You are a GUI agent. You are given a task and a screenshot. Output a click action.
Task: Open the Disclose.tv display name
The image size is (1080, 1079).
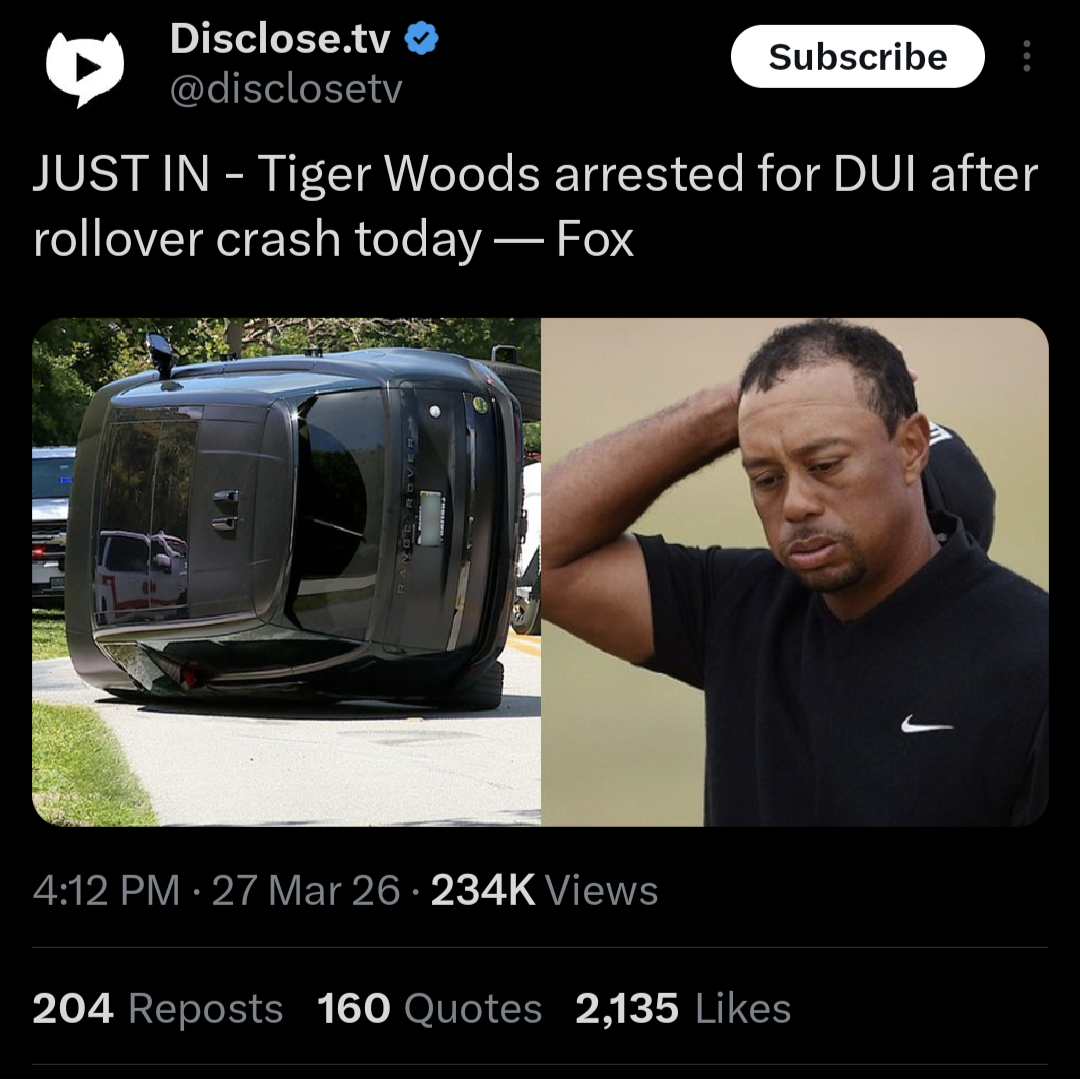[x=280, y=38]
